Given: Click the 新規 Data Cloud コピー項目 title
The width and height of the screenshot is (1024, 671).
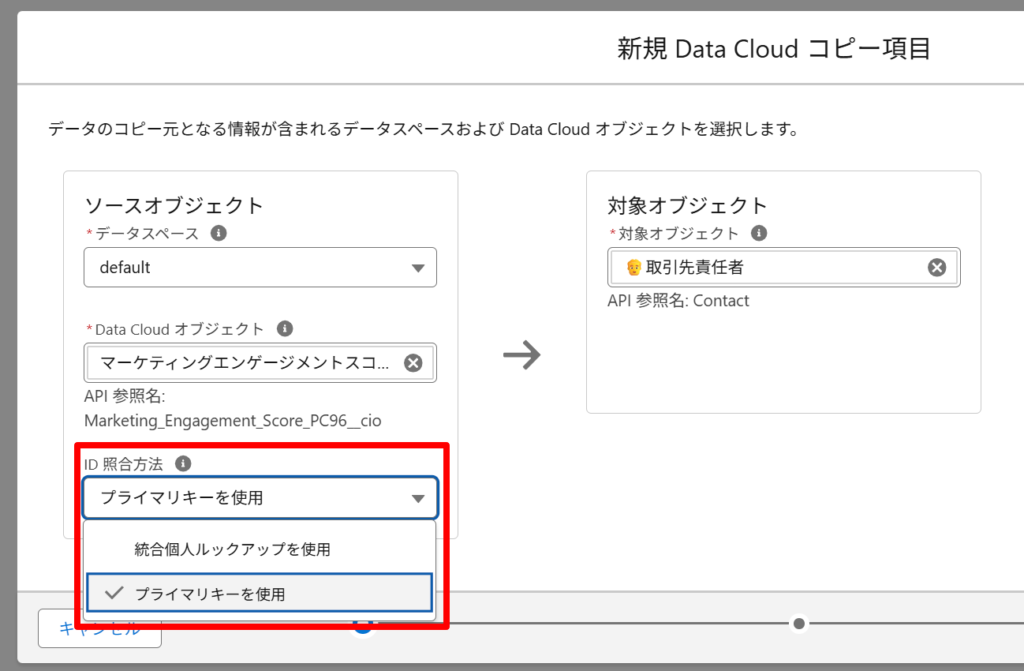Looking at the screenshot, I should pos(774,49).
